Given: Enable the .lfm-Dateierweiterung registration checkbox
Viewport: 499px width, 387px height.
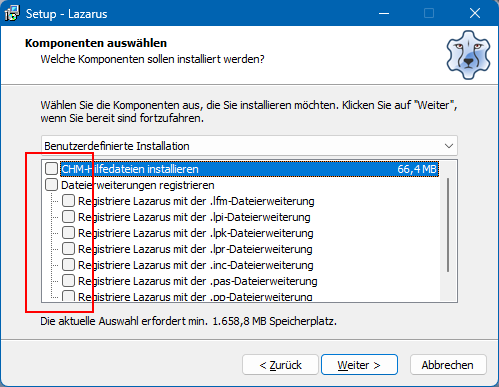Looking at the screenshot, I should click(x=68, y=201).
